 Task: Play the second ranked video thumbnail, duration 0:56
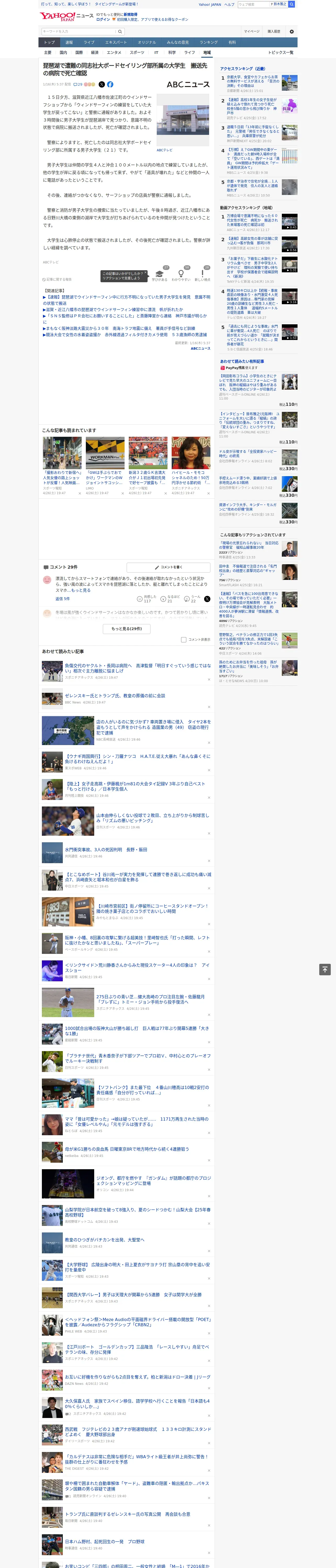[x=290, y=244]
